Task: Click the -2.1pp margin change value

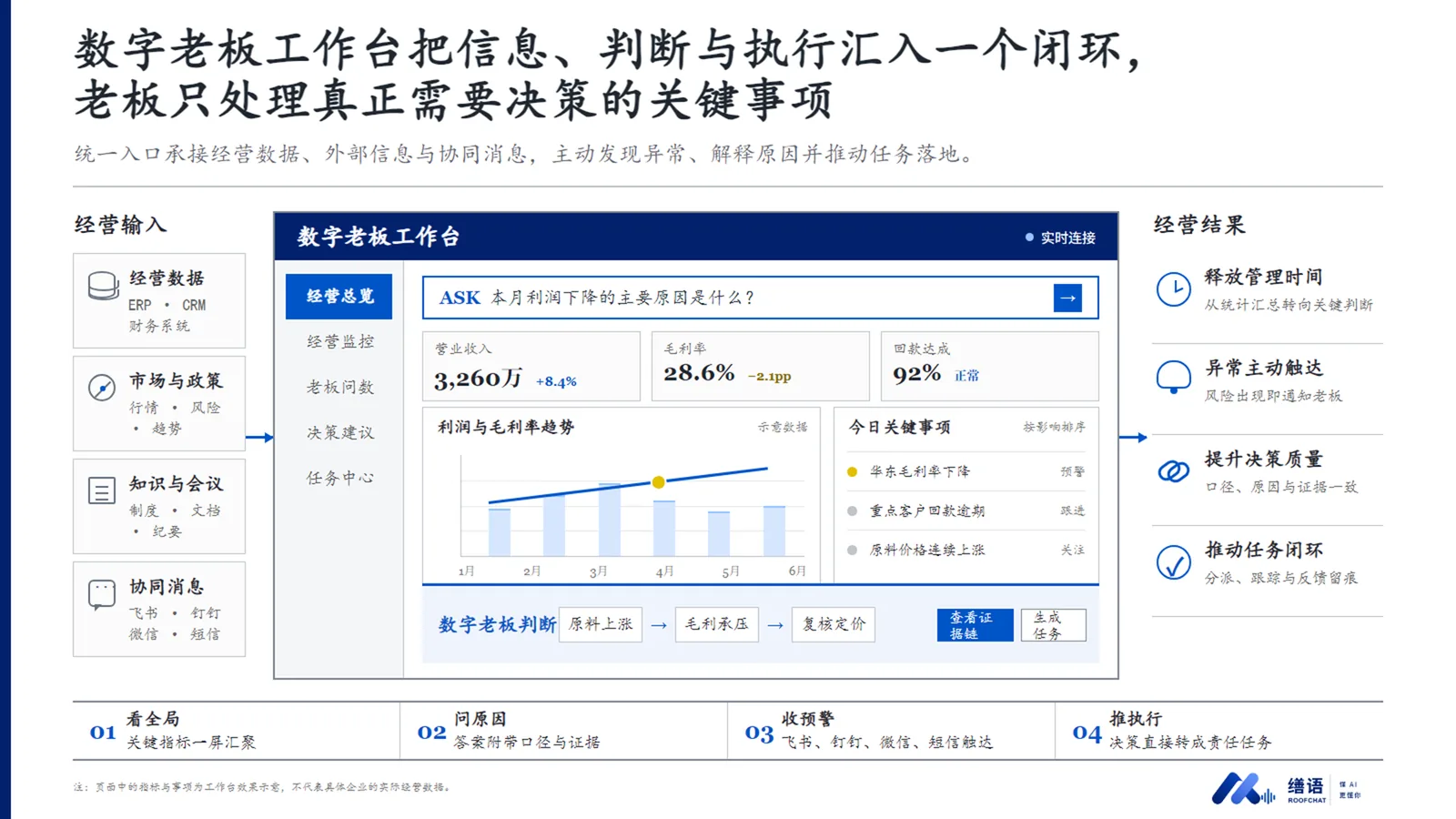Action: (770, 376)
